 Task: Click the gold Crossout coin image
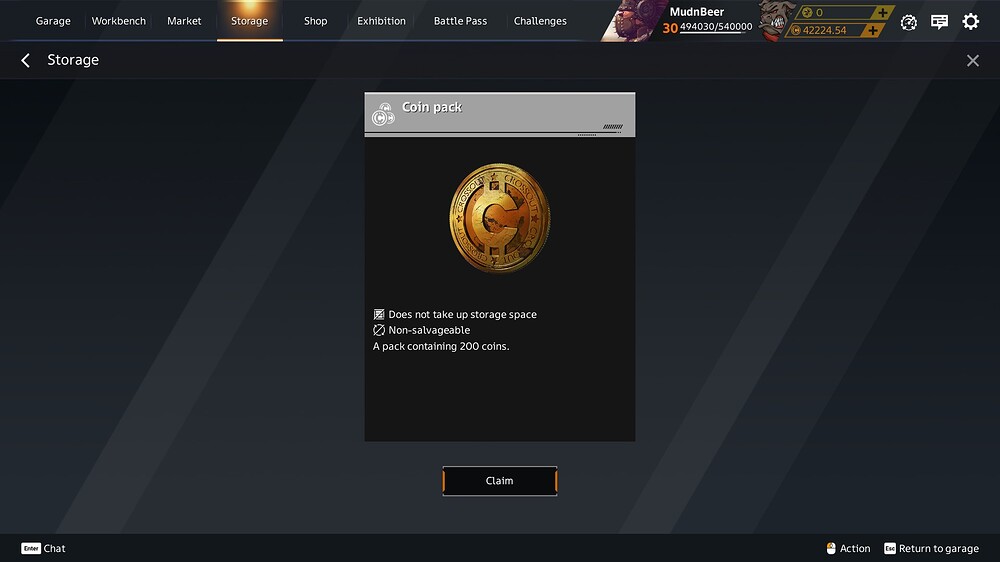[499, 218]
